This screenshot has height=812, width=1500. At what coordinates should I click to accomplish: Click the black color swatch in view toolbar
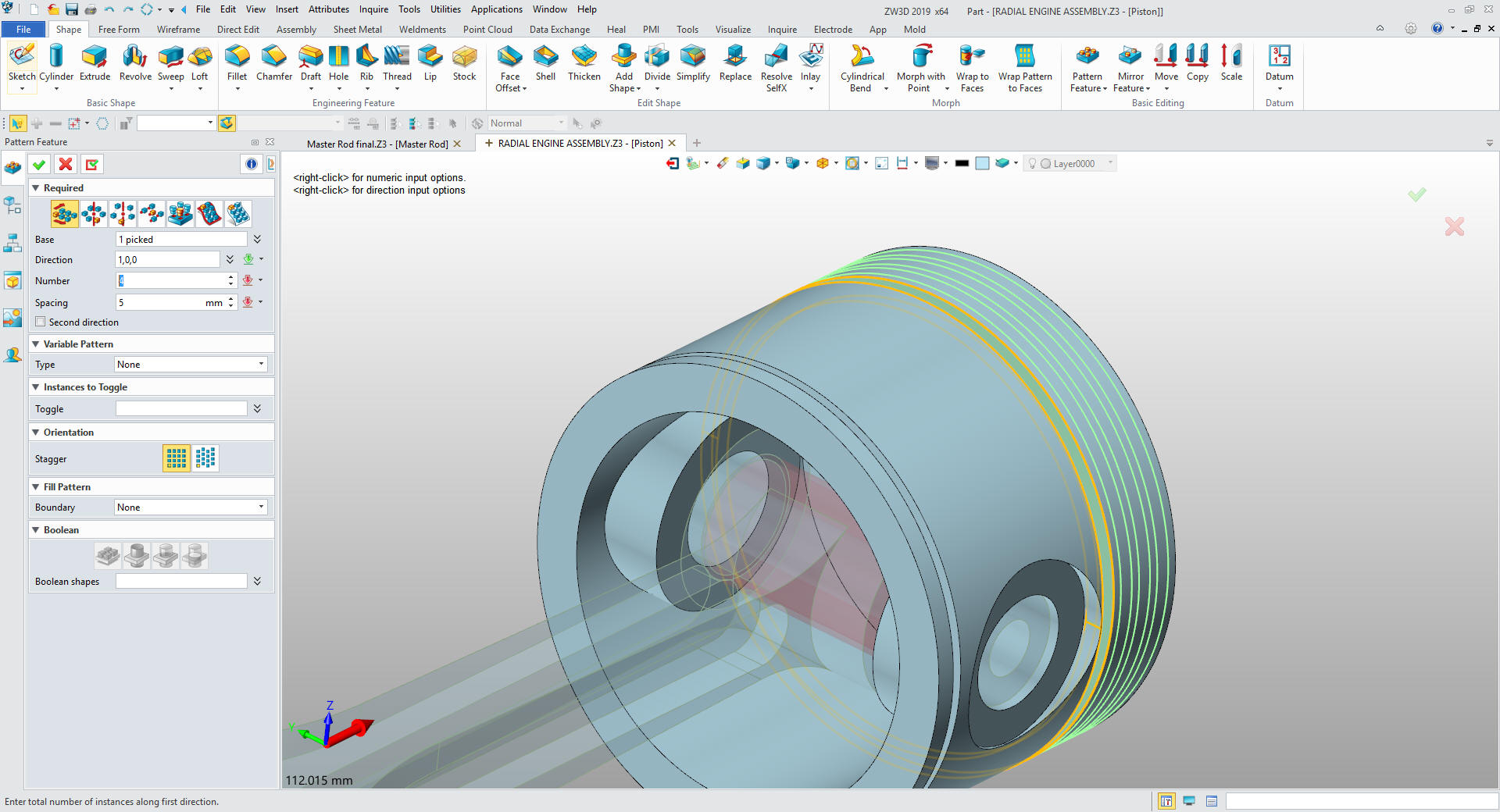coord(962,163)
